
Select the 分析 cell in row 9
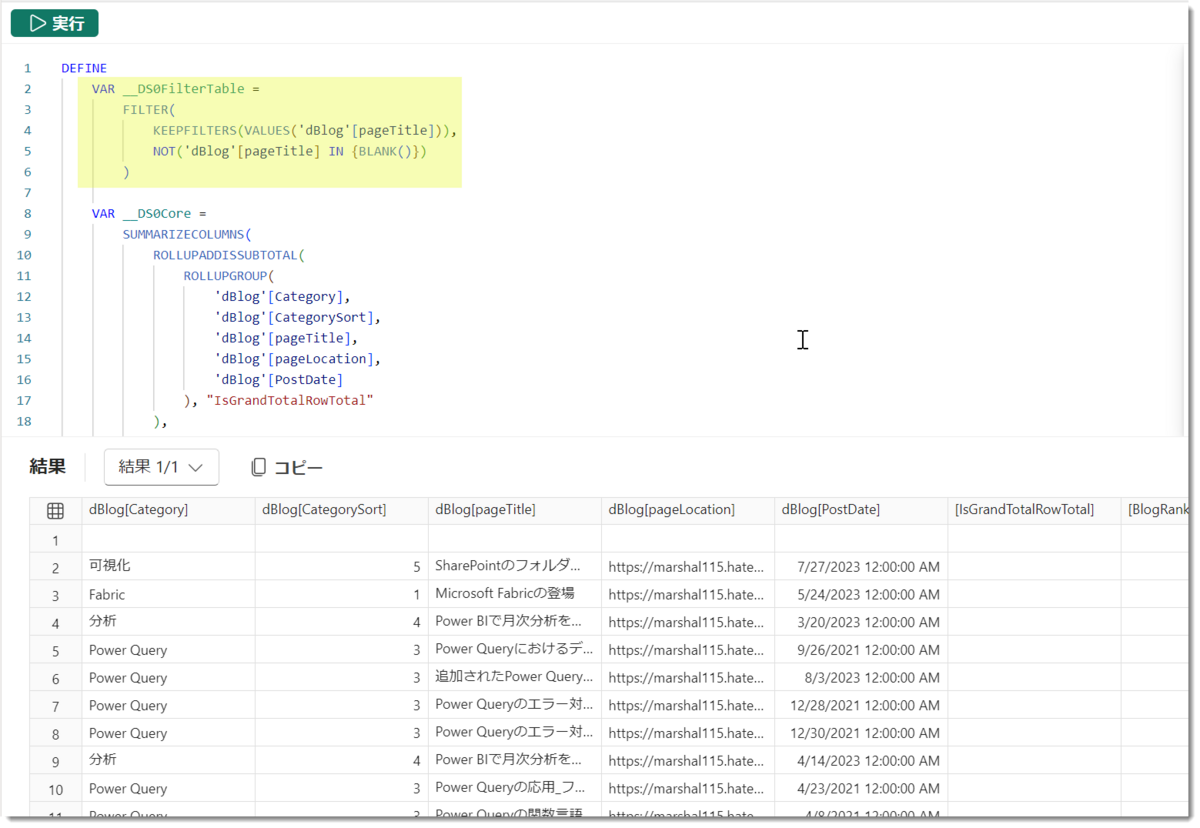pos(168,761)
